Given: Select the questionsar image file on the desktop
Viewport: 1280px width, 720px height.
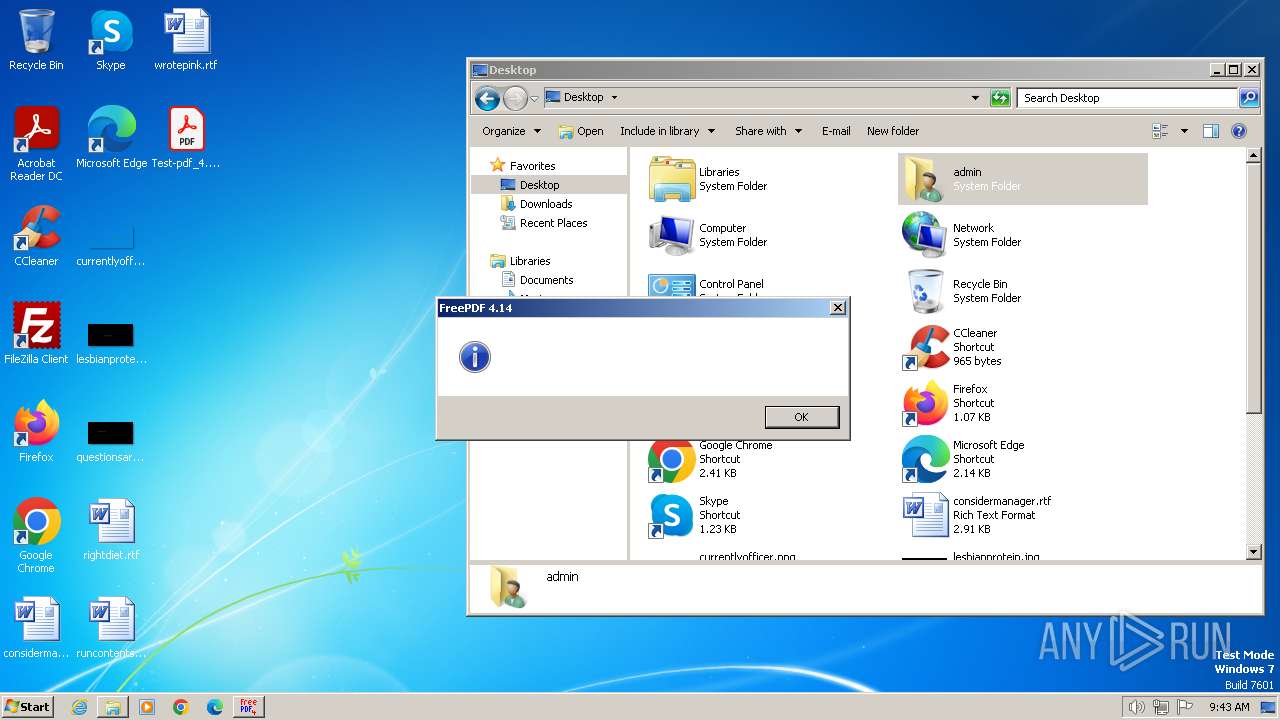Looking at the screenshot, I should 111,440.
